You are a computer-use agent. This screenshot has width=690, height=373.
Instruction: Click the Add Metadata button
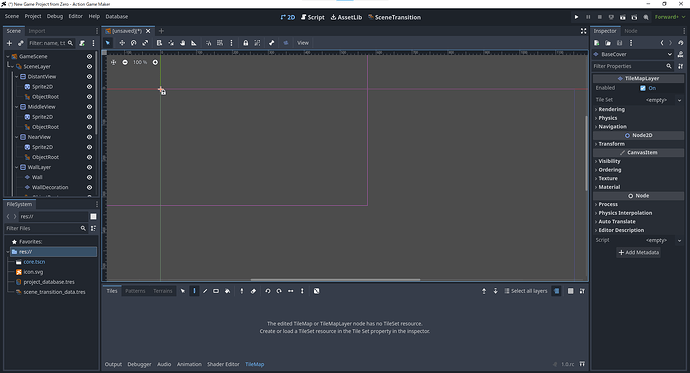point(639,252)
